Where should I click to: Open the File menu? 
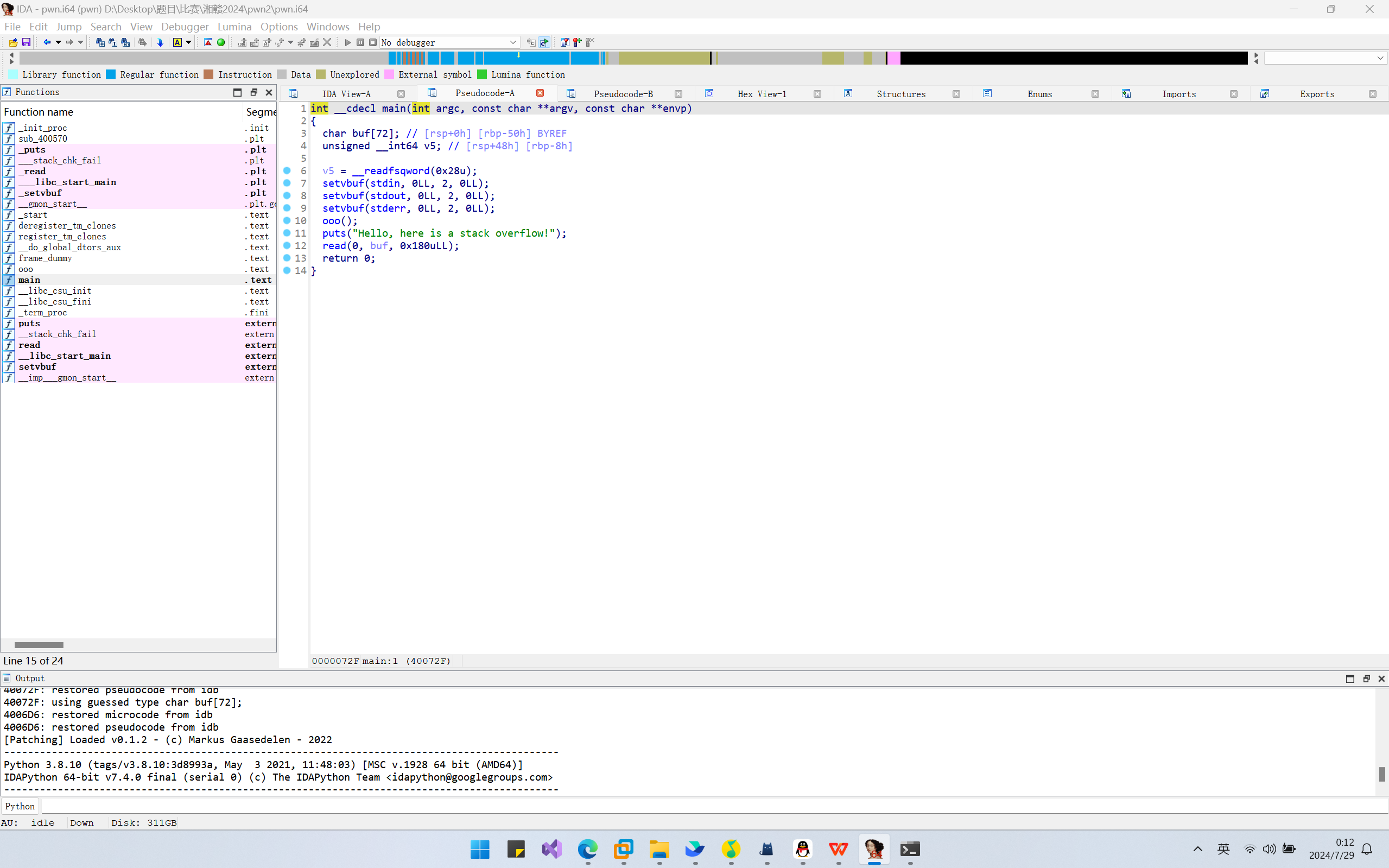(12, 27)
